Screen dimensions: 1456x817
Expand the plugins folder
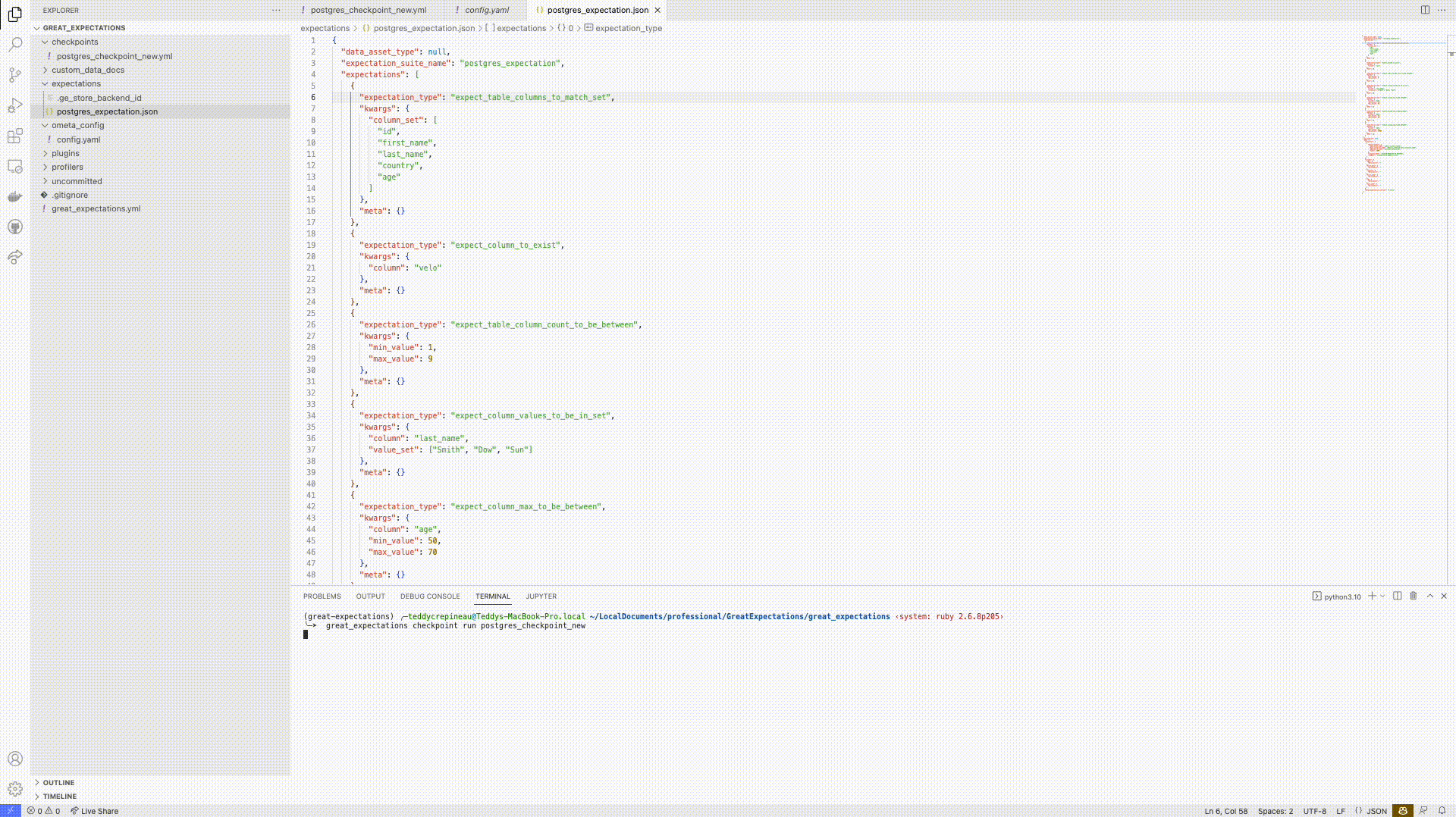pyautogui.click(x=65, y=153)
